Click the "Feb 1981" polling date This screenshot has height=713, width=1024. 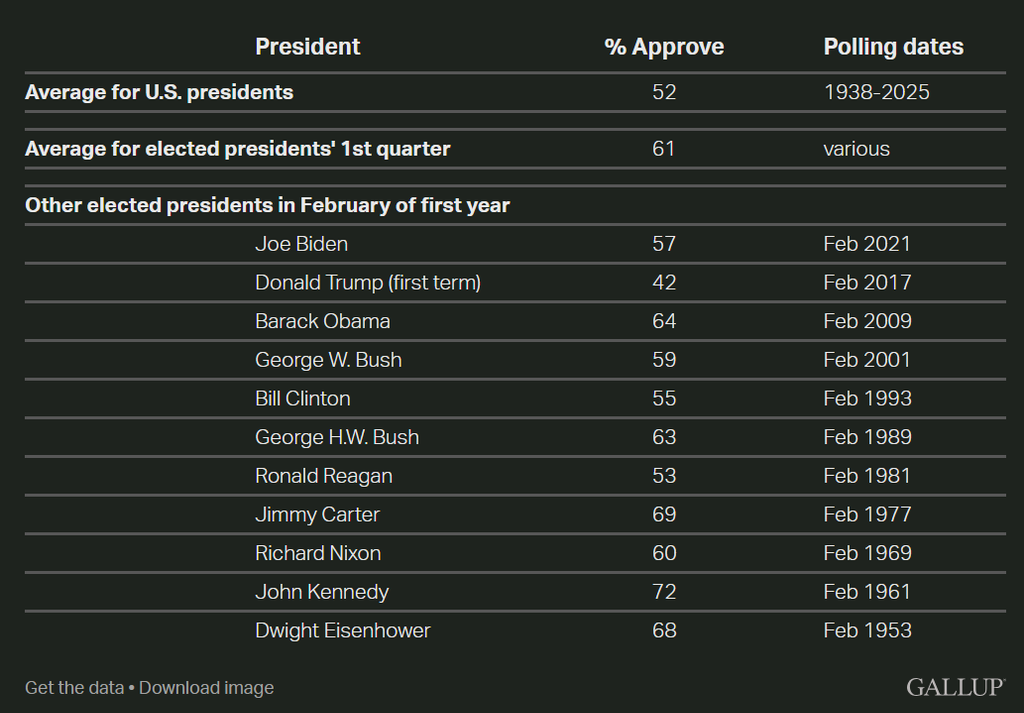click(x=867, y=476)
